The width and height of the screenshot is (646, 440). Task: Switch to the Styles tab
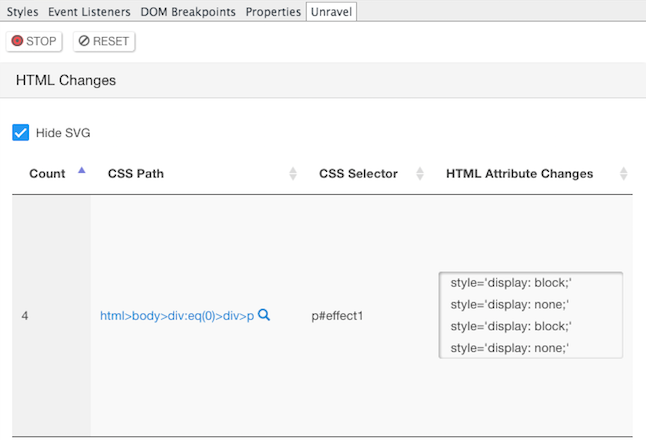22,12
